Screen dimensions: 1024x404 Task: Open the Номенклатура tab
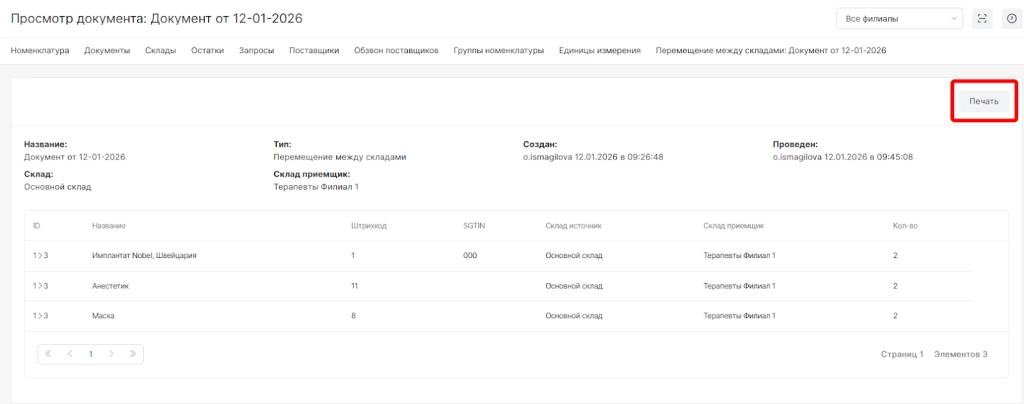(x=40, y=50)
